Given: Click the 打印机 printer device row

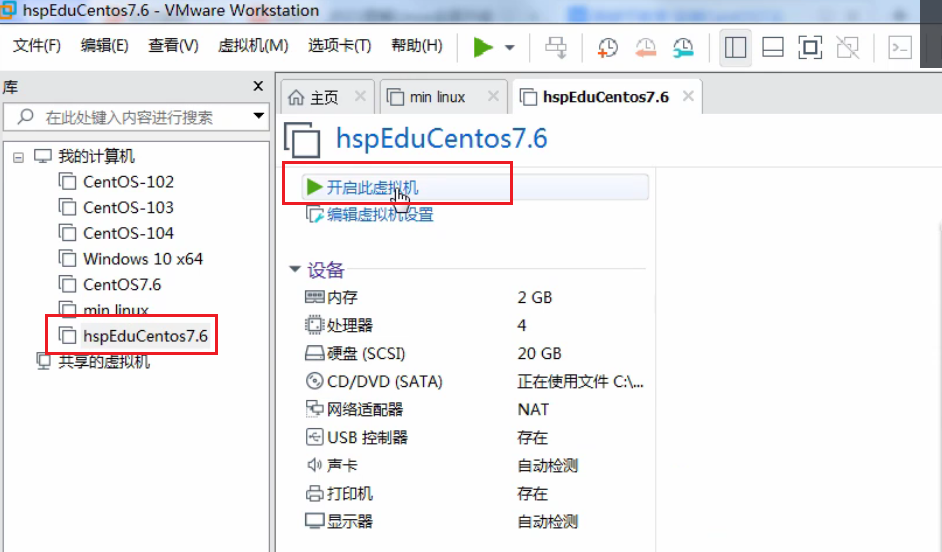Looking at the screenshot, I should point(475,494).
